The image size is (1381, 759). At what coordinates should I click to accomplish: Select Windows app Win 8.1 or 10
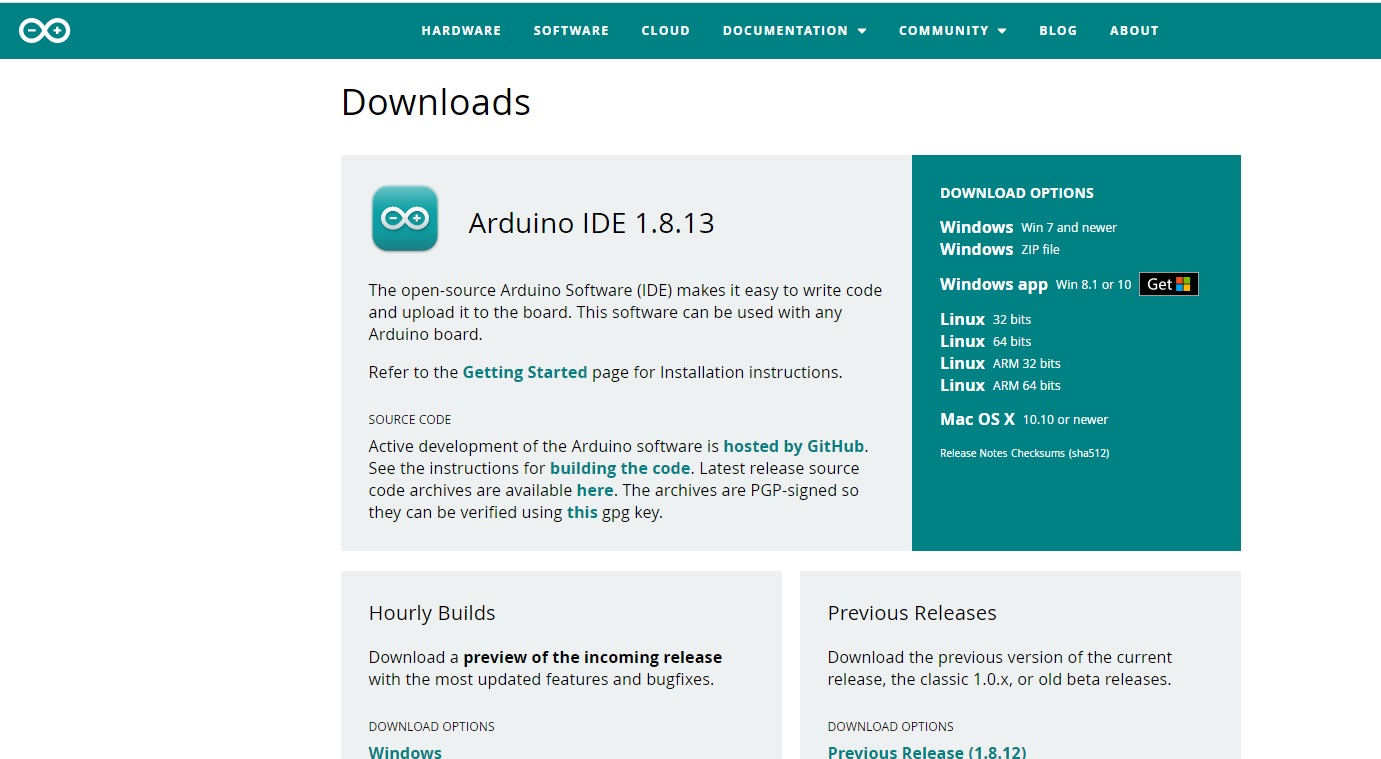click(x=1036, y=284)
